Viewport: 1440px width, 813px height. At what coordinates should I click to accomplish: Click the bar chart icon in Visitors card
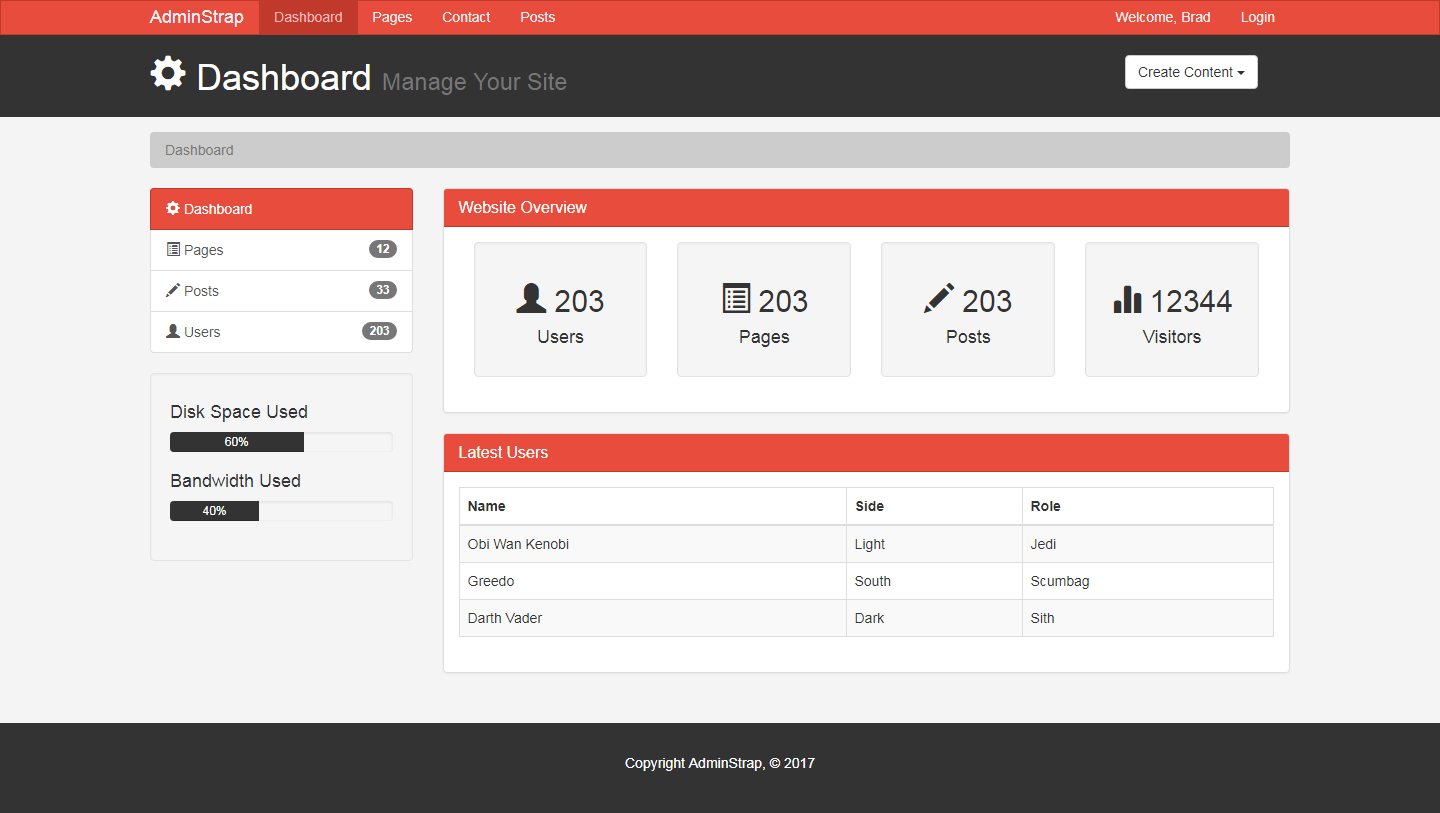click(1128, 299)
